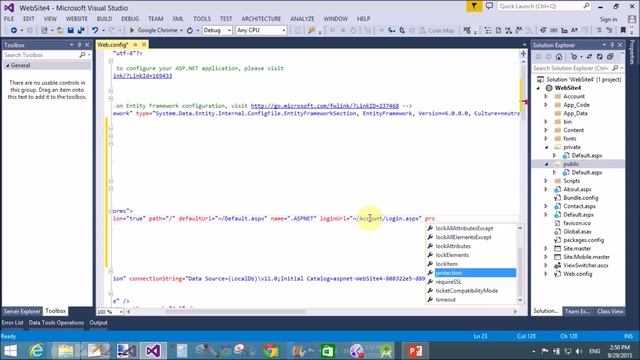Expand the Account folder in Solution Explorer
This screenshot has height=360, width=640.
[546, 96]
